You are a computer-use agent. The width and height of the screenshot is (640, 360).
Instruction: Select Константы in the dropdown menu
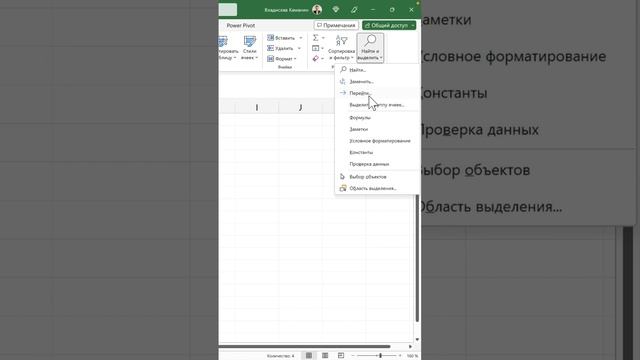378,152
